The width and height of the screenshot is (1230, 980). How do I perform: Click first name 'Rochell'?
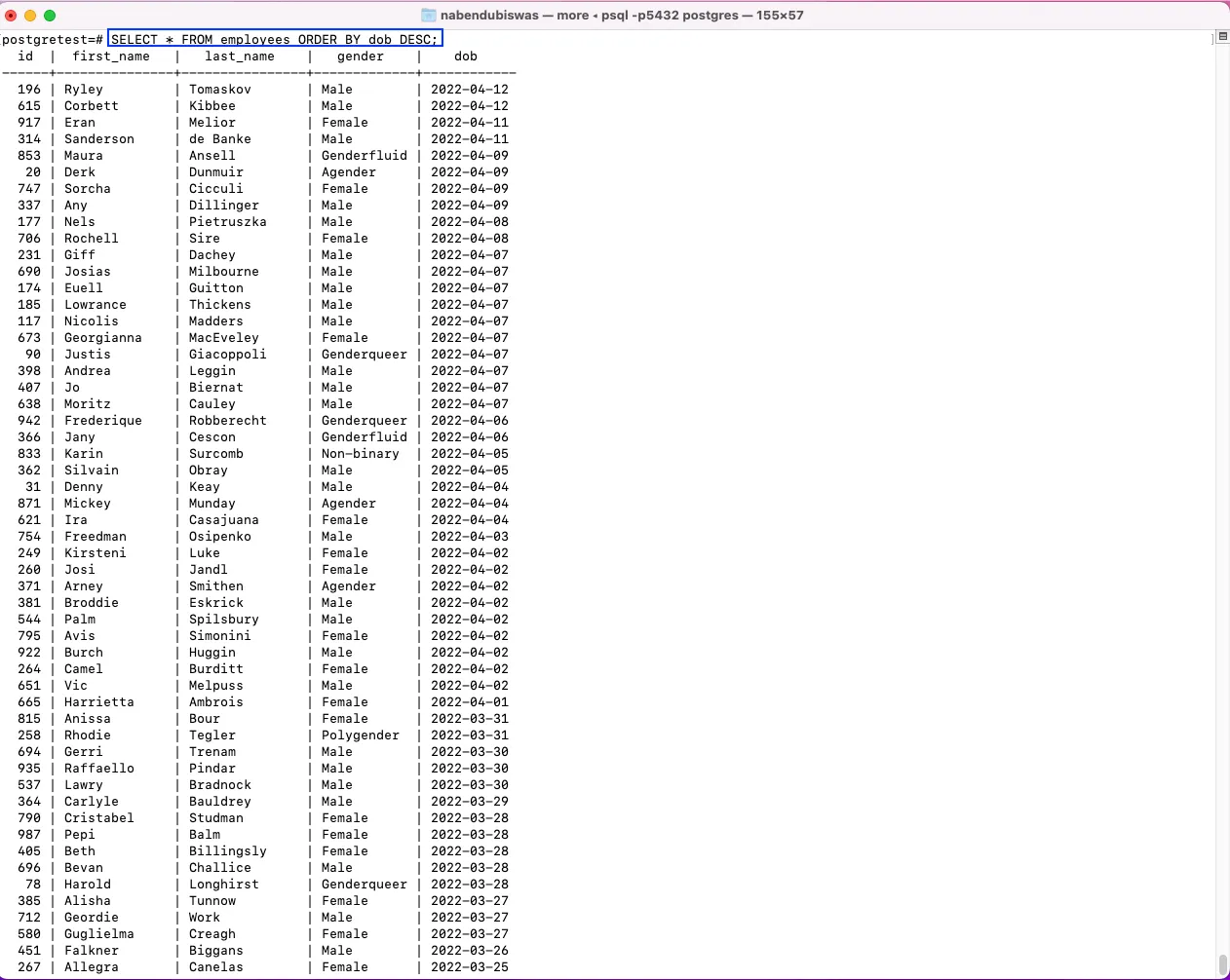click(92, 239)
